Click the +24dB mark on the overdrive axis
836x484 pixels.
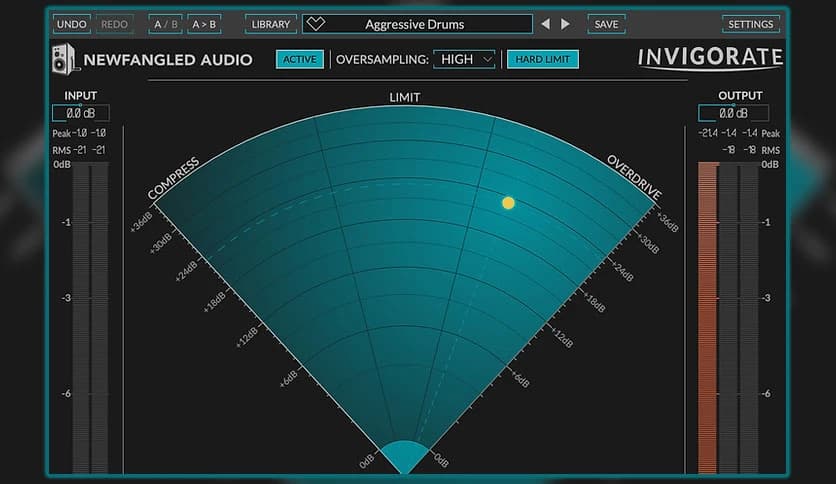(x=622, y=271)
